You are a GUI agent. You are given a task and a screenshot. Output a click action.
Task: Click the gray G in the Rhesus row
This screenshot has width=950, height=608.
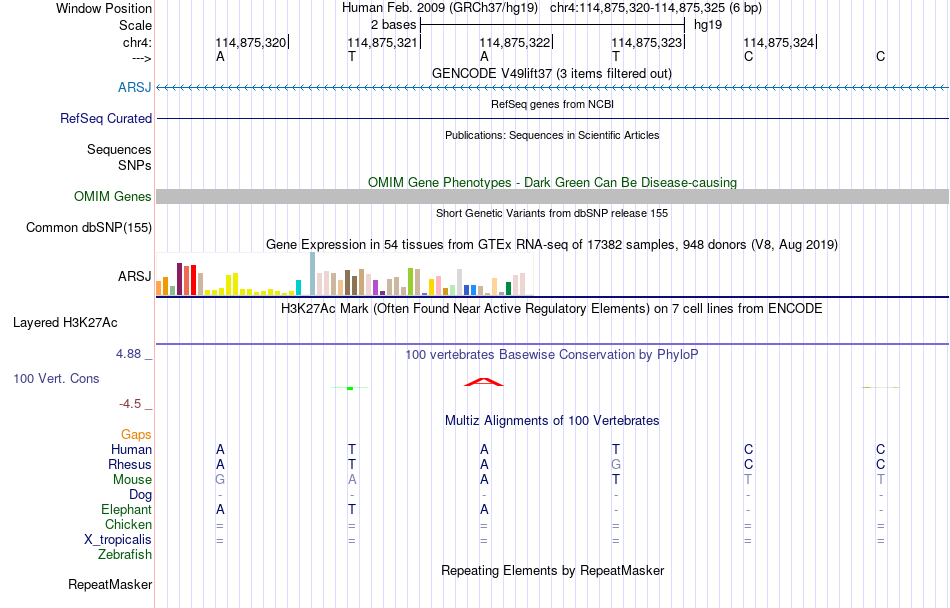[x=616, y=464]
